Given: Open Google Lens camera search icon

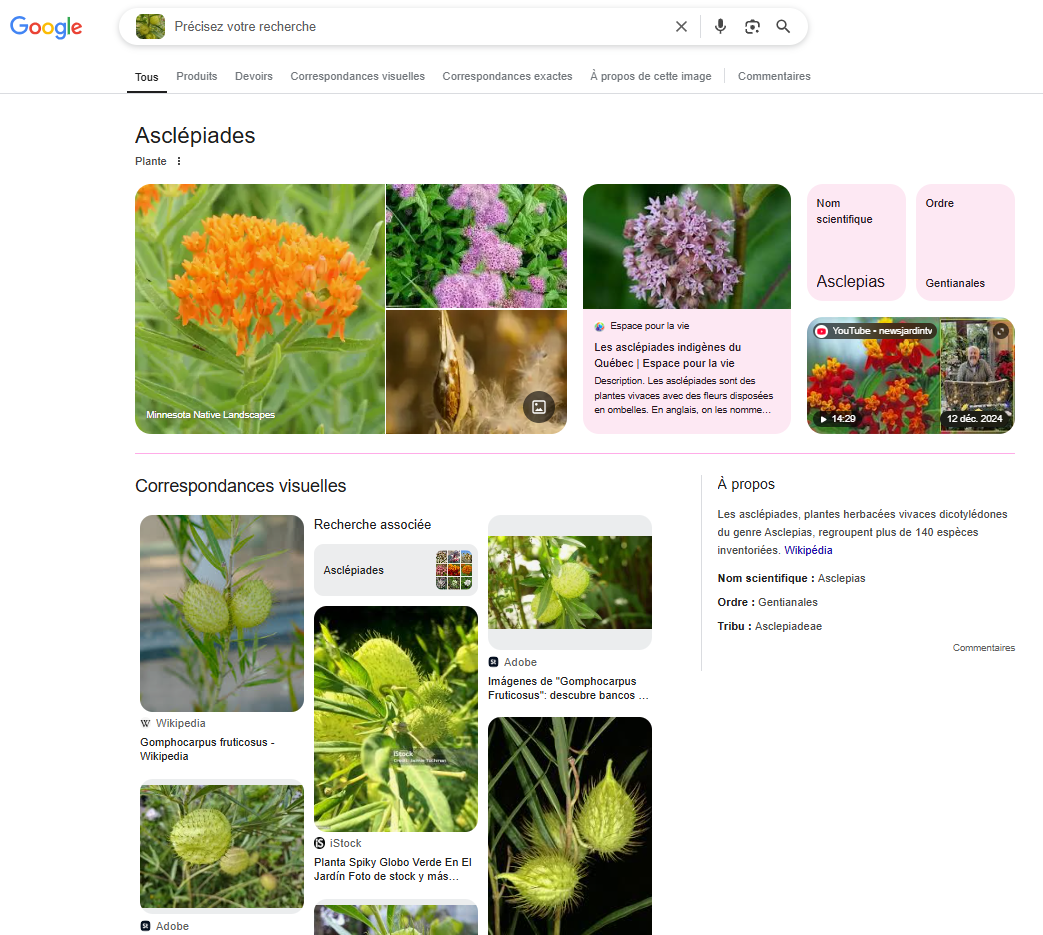Looking at the screenshot, I should click(x=752, y=27).
